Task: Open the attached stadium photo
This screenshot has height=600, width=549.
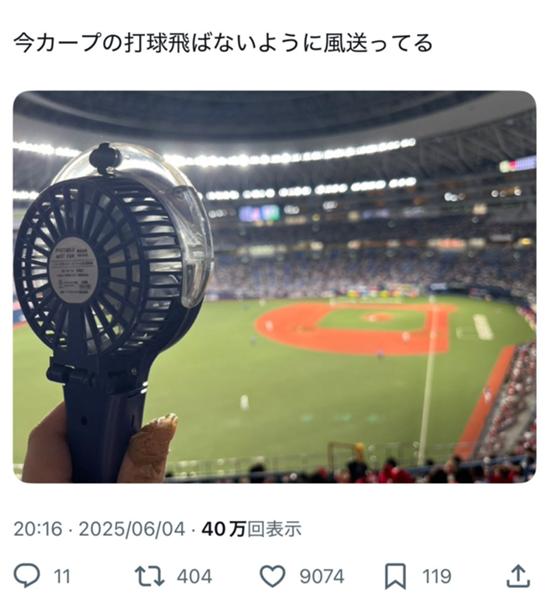Action: point(275,287)
